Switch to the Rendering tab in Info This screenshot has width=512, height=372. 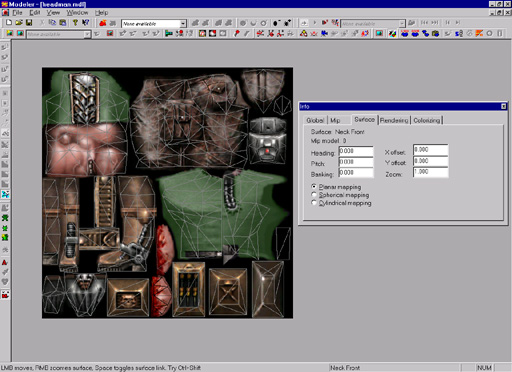[x=394, y=120]
